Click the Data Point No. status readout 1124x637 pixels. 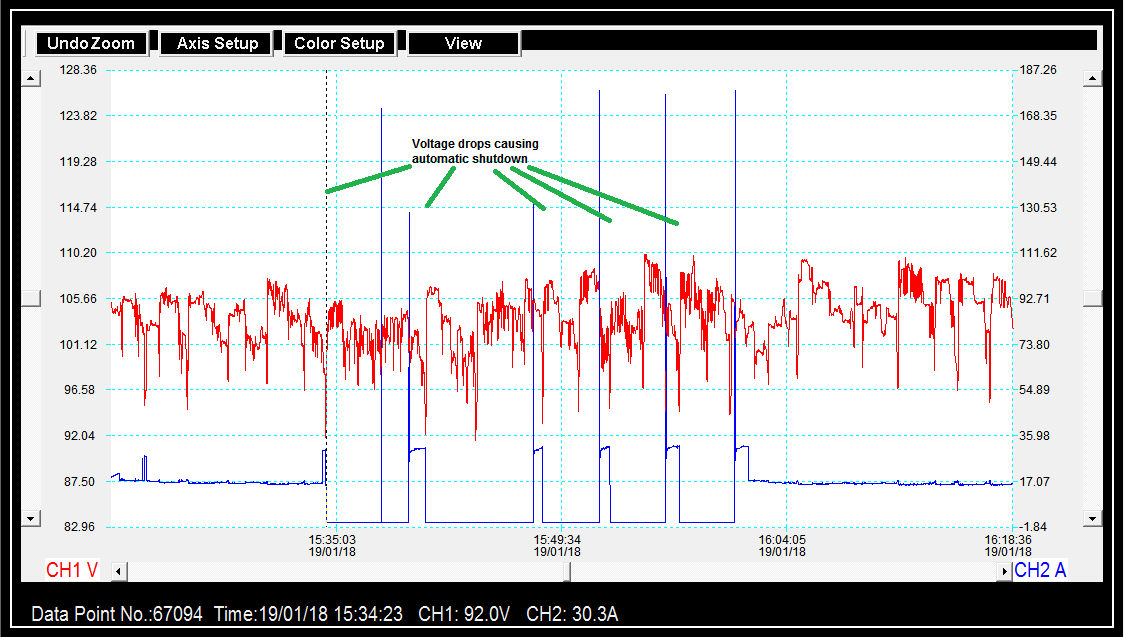tap(117, 614)
